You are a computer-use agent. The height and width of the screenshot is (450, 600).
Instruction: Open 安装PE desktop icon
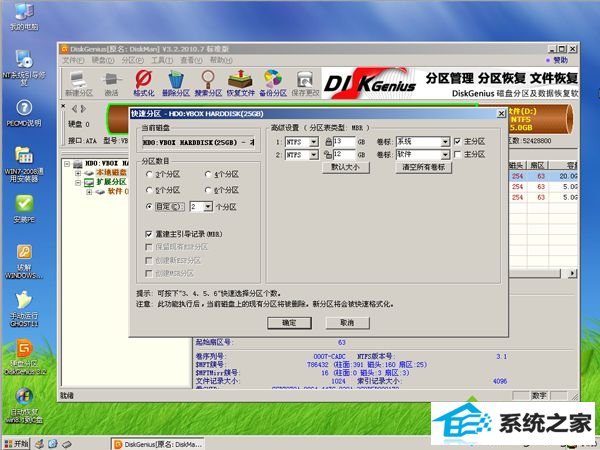point(24,209)
